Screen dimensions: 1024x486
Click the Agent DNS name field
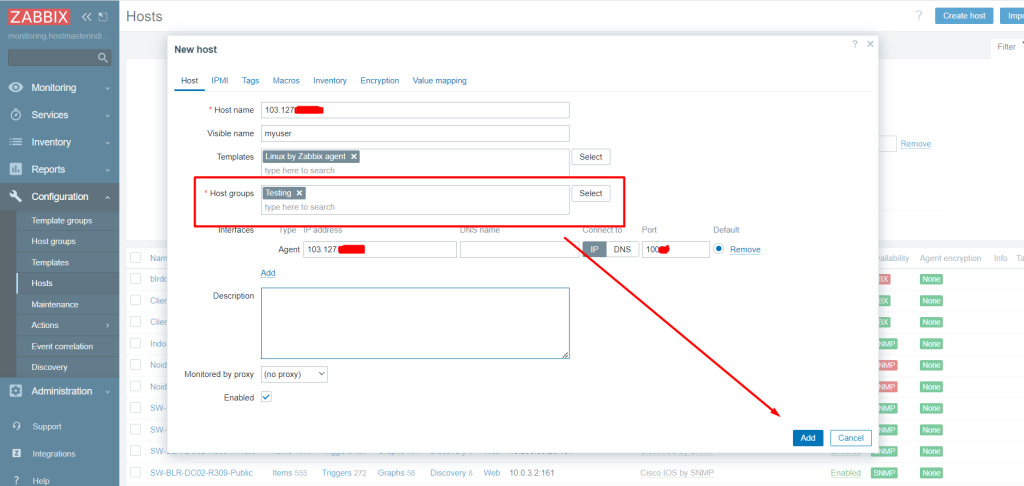point(519,250)
